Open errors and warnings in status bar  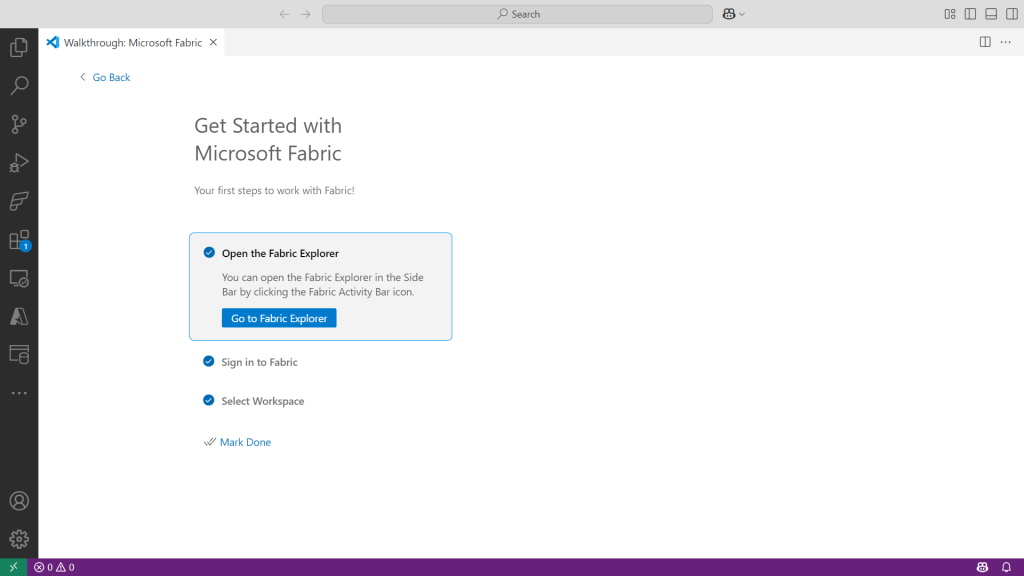(54, 567)
